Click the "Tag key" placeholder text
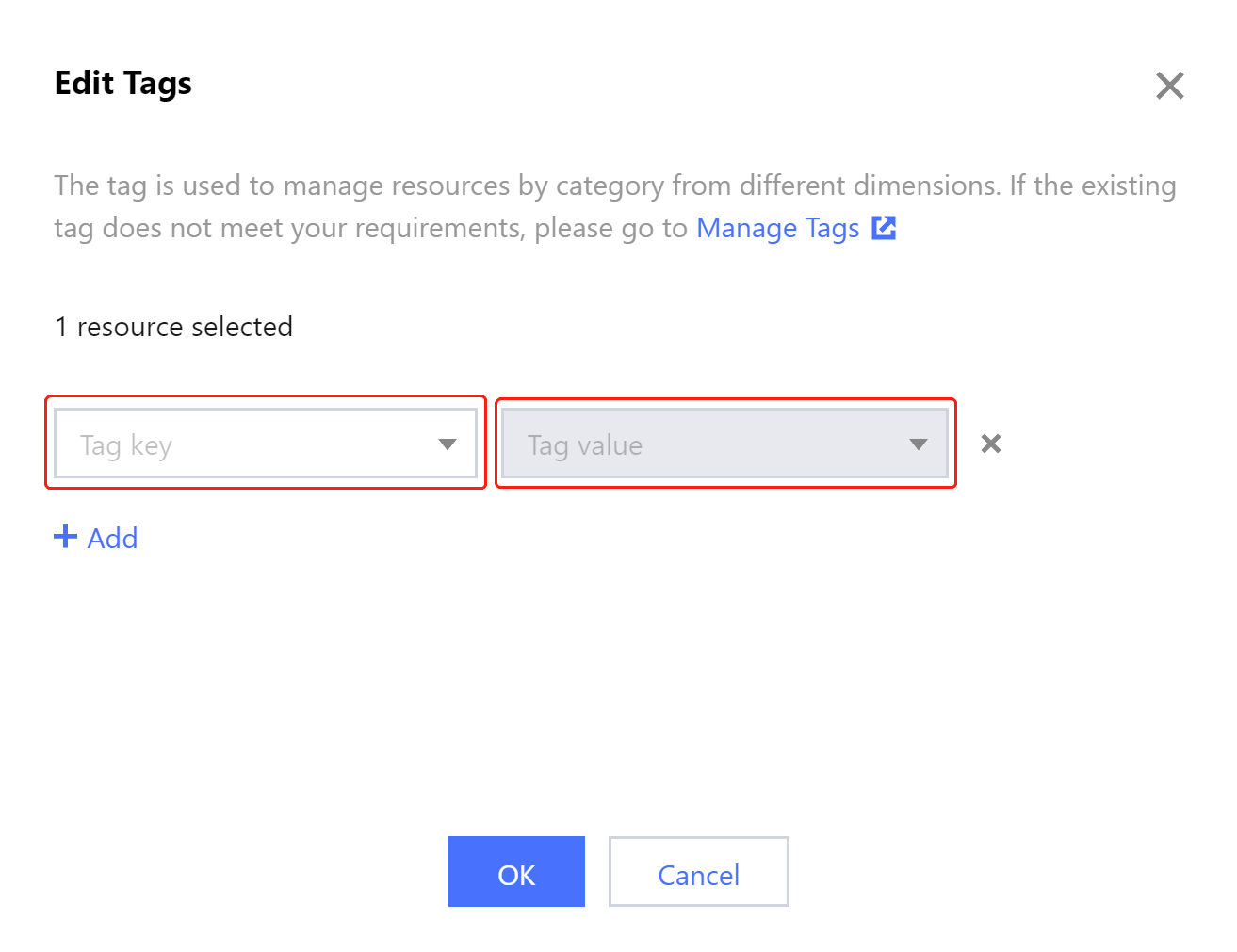The width and height of the screenshot is (1237, 952). pos(126,445)
